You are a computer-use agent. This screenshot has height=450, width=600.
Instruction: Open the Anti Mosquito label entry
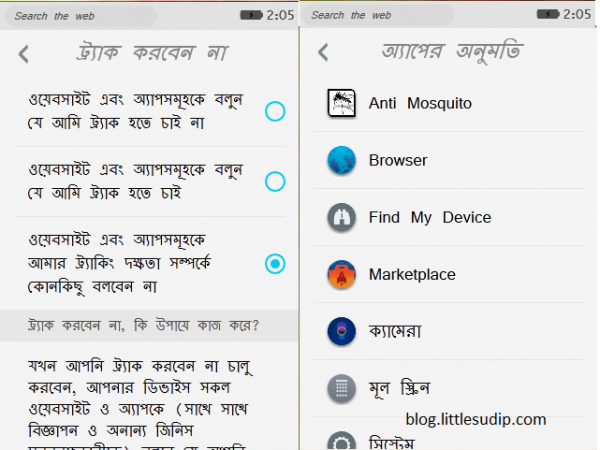pos(420,103)
